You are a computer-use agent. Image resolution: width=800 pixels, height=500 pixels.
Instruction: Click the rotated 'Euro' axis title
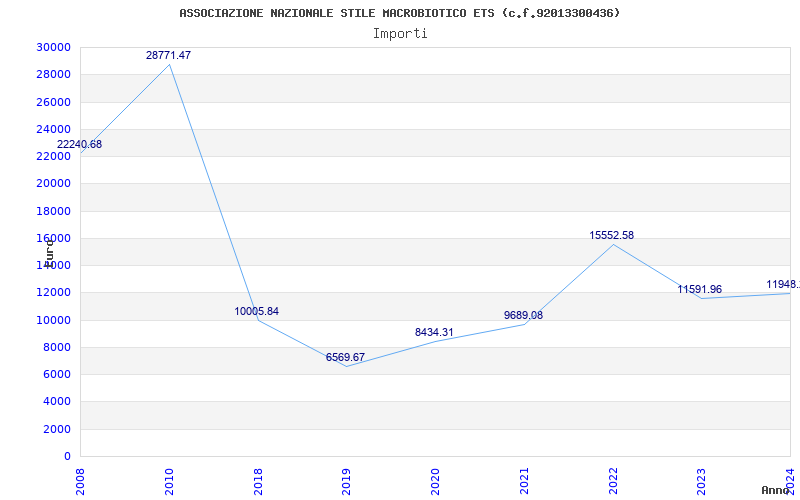coord(49,253)
